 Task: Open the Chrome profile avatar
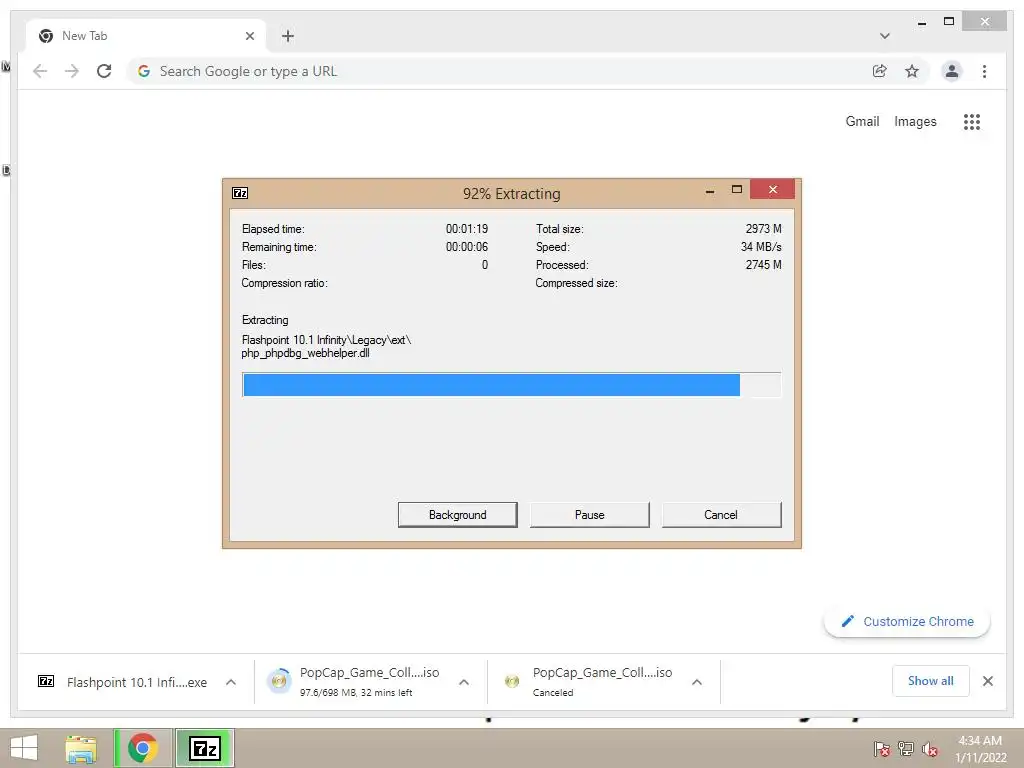(952, 71)
